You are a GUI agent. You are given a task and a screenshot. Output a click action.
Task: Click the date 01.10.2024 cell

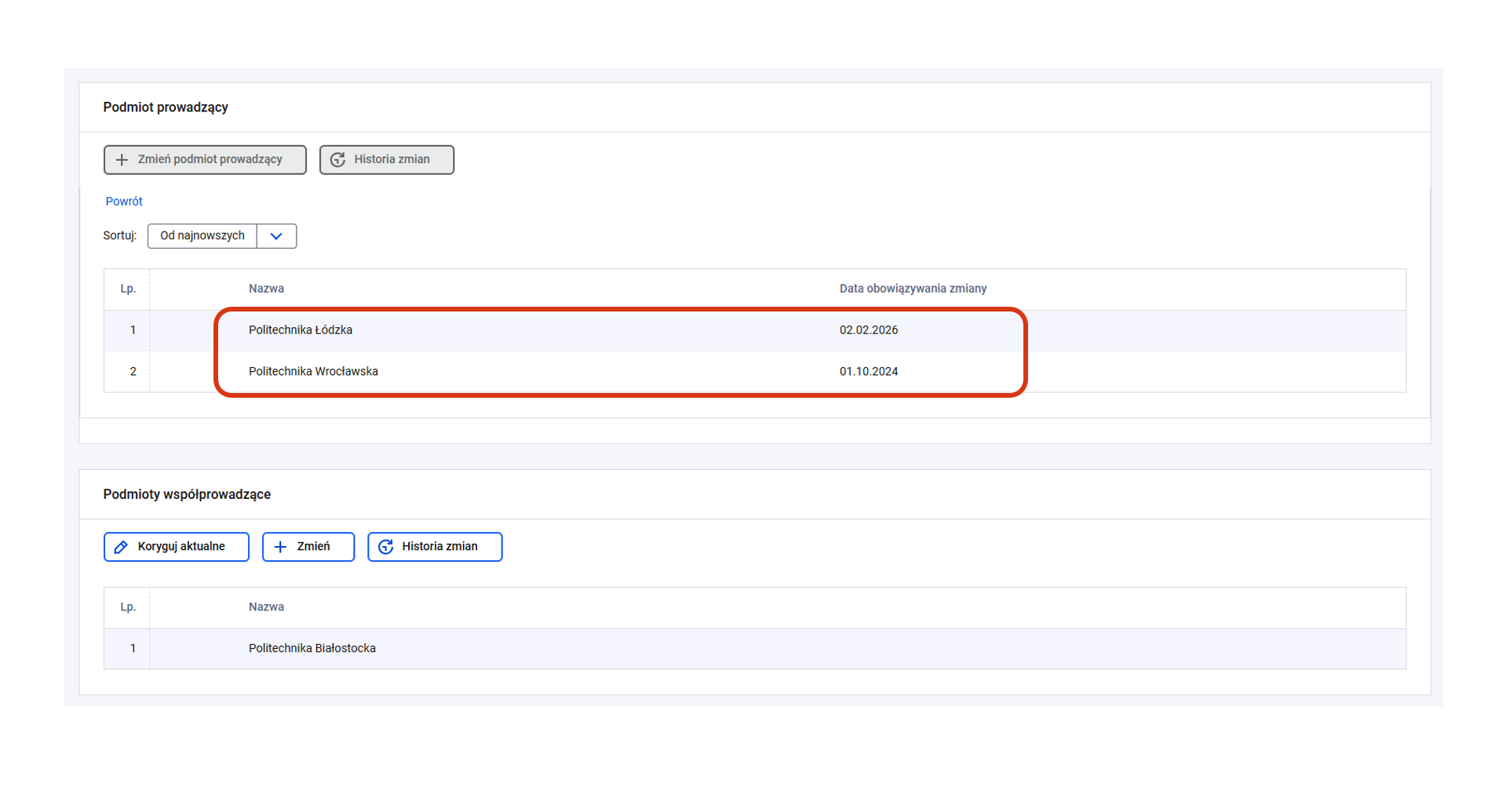tap(868, 372)
